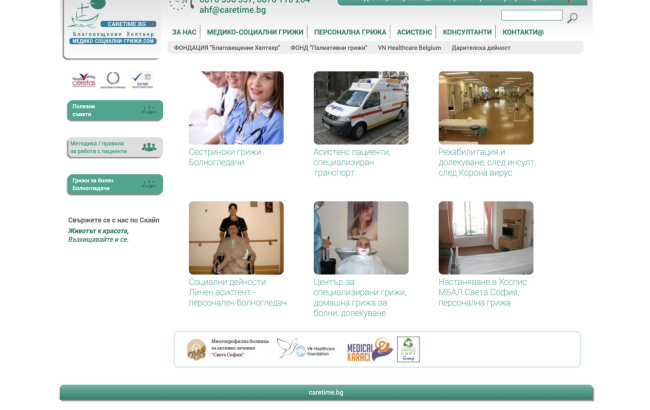This screenshot has width=650, height=410.
Task: Open the ЗА НАС menu
Action: pos(184,32)
